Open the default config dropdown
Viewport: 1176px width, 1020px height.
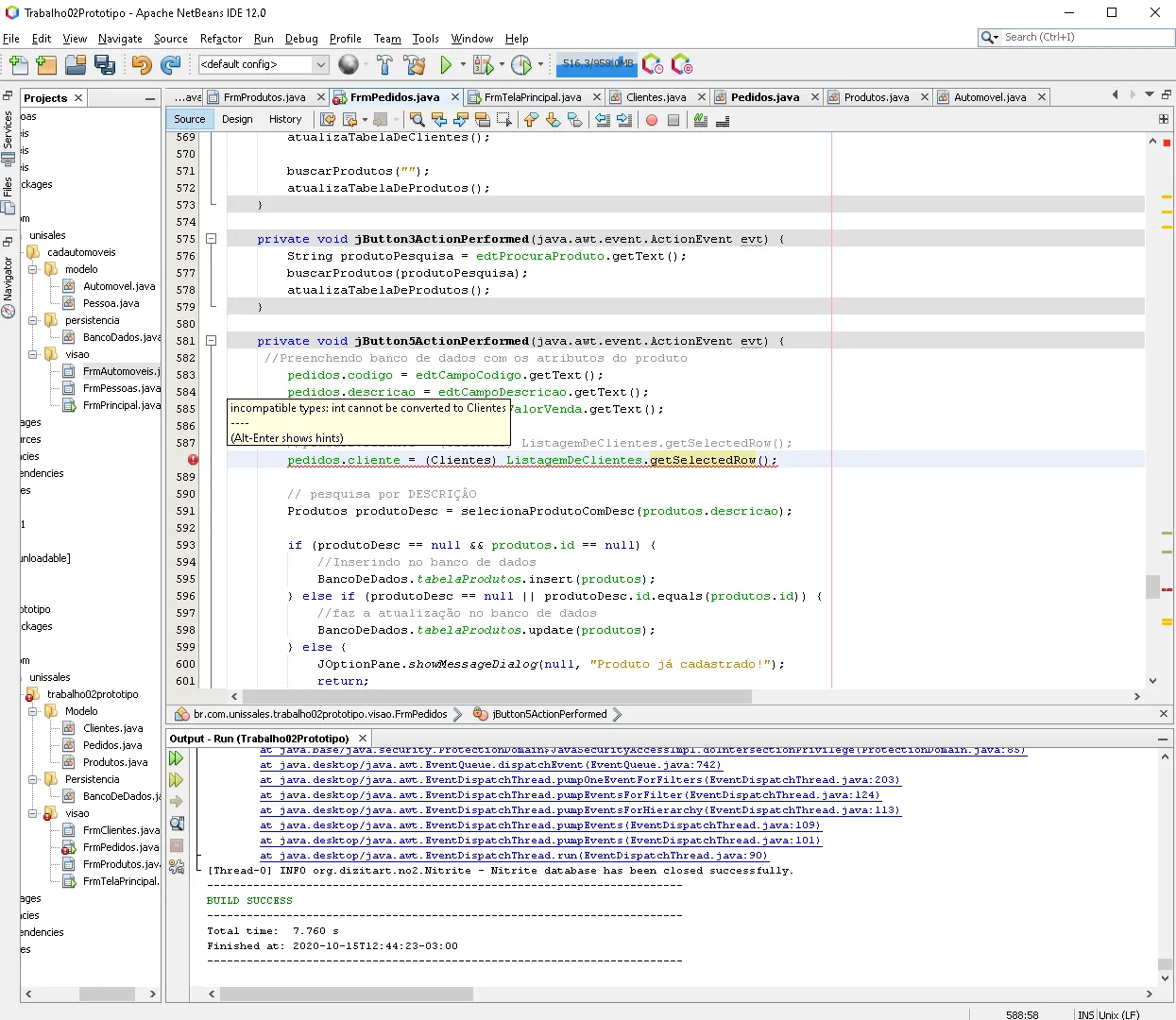(x=321, y=64)
